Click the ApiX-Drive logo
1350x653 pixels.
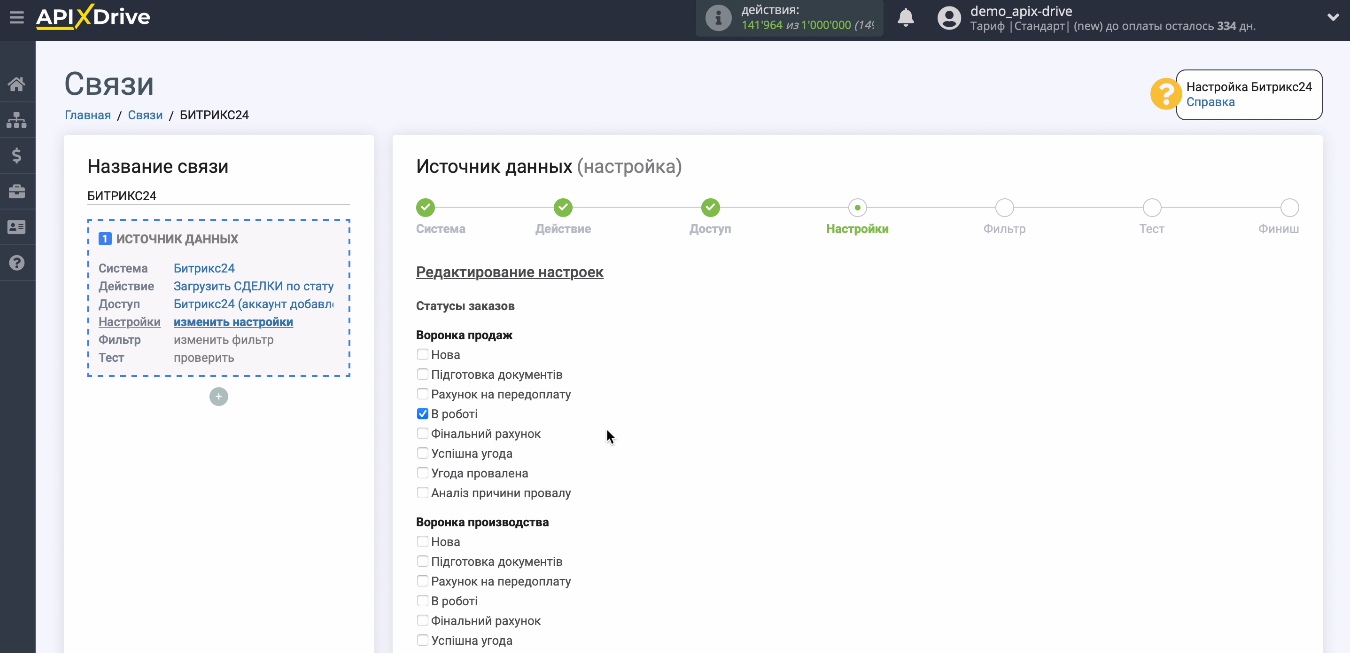(93, 18)
